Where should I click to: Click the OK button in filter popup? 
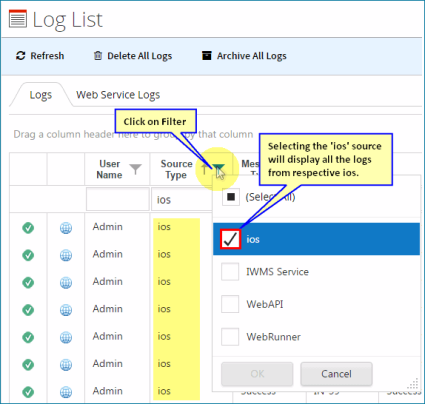pyautogui.click(x=257, y=374)
